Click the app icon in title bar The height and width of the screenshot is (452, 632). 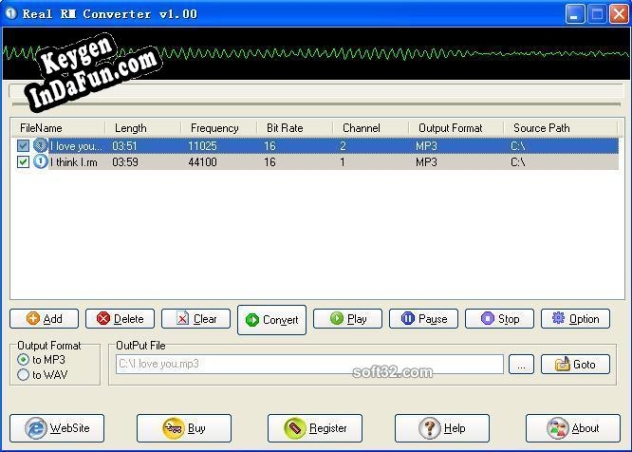11,13
